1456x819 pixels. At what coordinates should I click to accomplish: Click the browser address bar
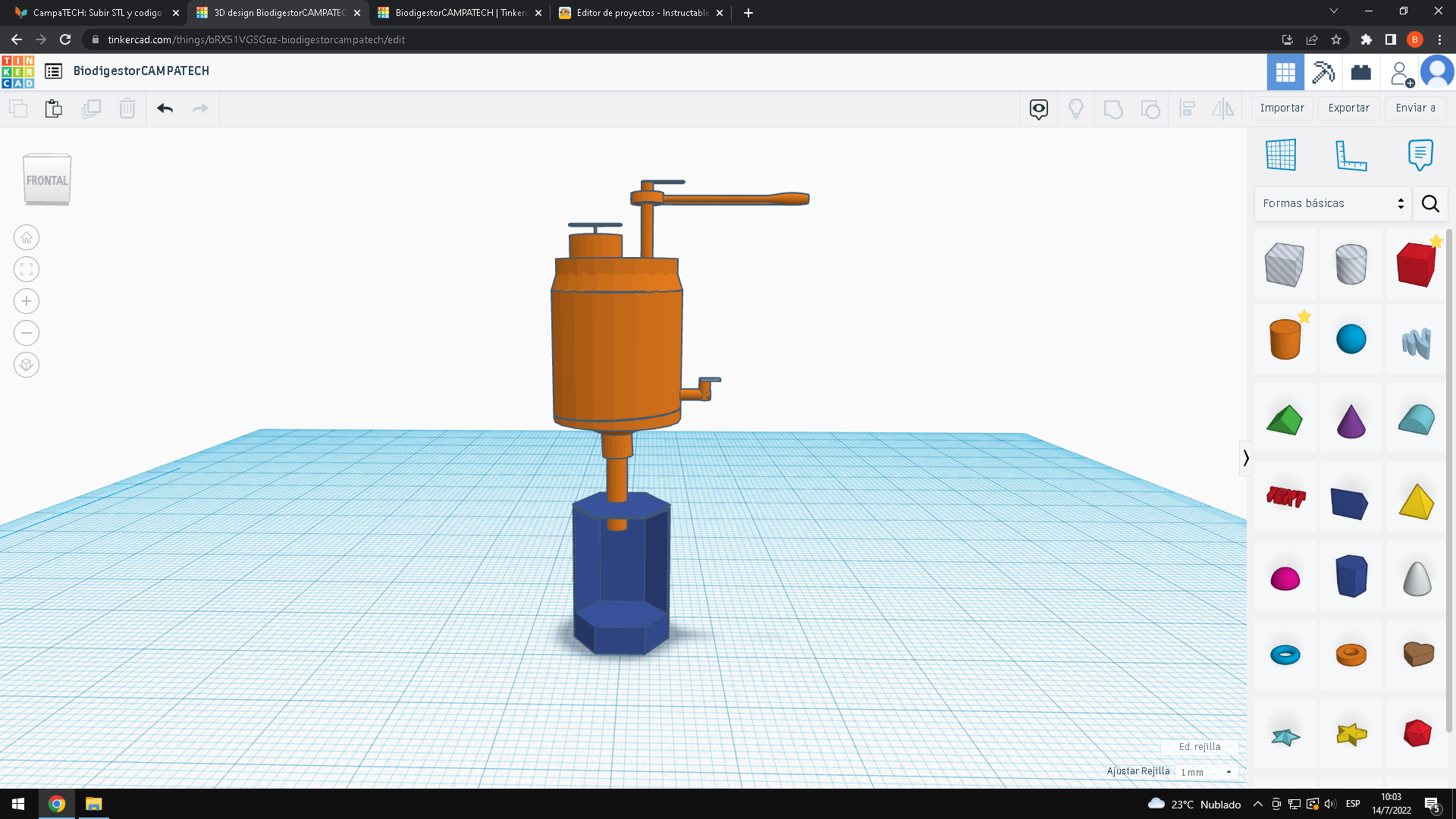[682, 39]
